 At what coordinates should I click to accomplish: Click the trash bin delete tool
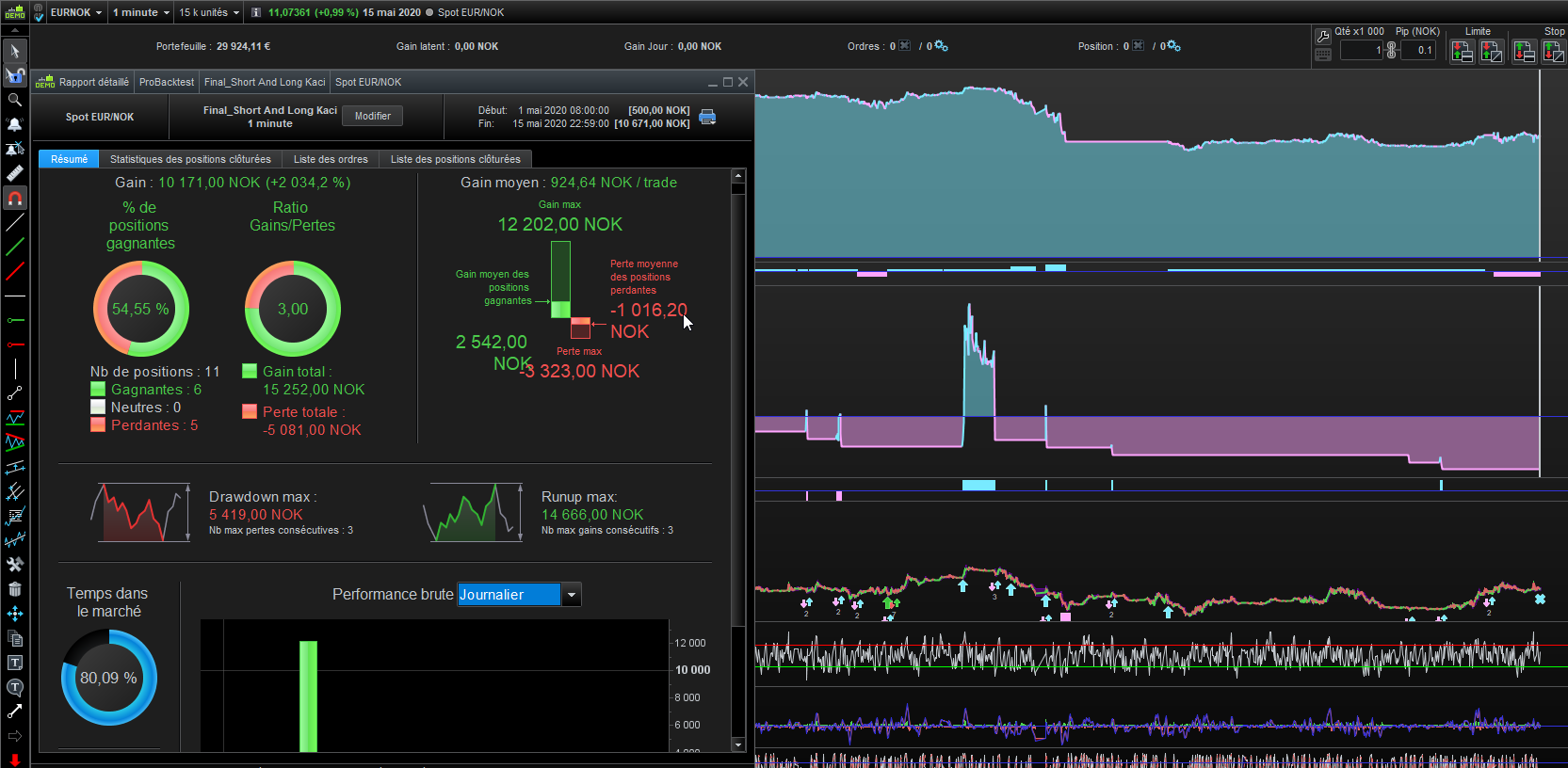tap(15, 589)
